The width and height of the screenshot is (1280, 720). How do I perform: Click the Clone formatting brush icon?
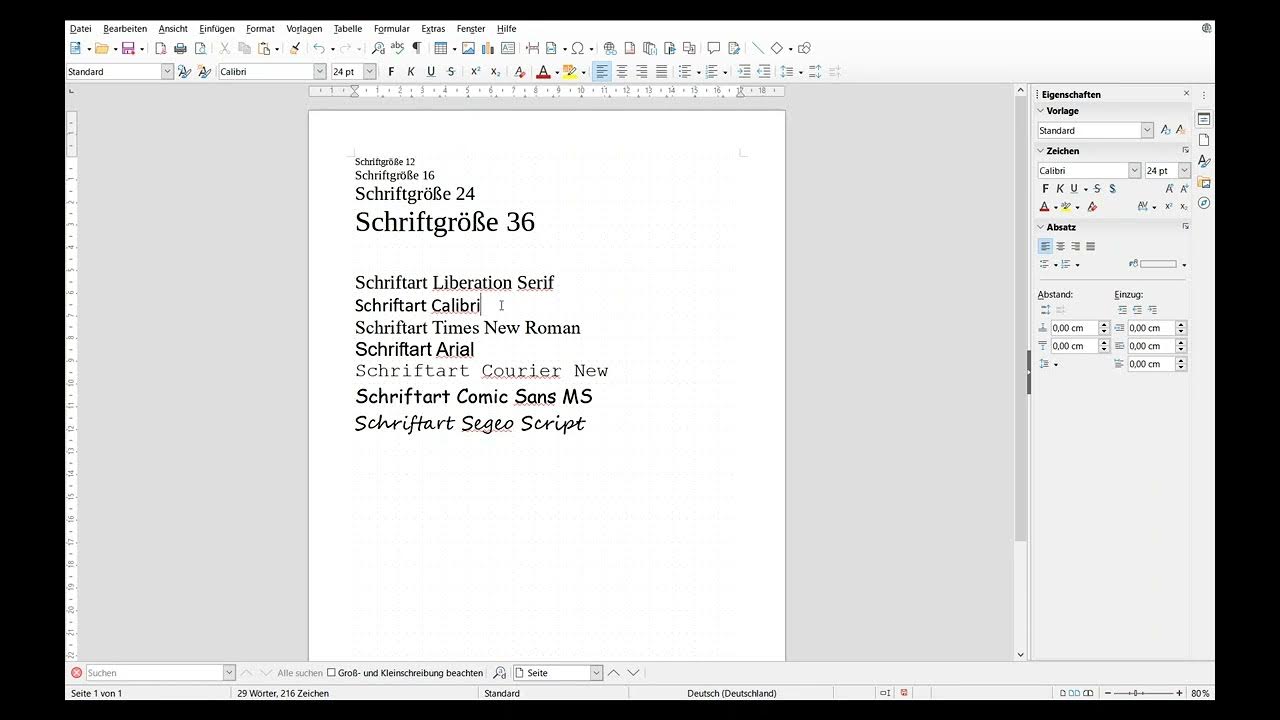point(295,48)
